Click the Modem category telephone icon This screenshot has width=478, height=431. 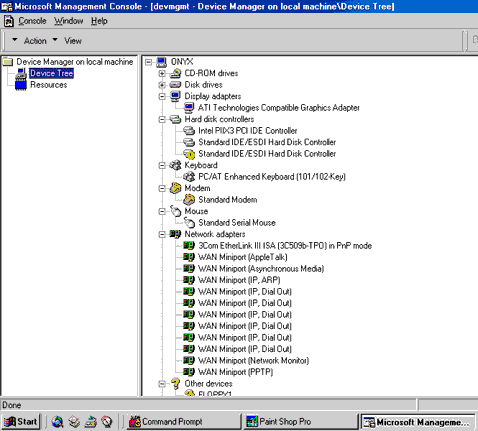(175, 188)
